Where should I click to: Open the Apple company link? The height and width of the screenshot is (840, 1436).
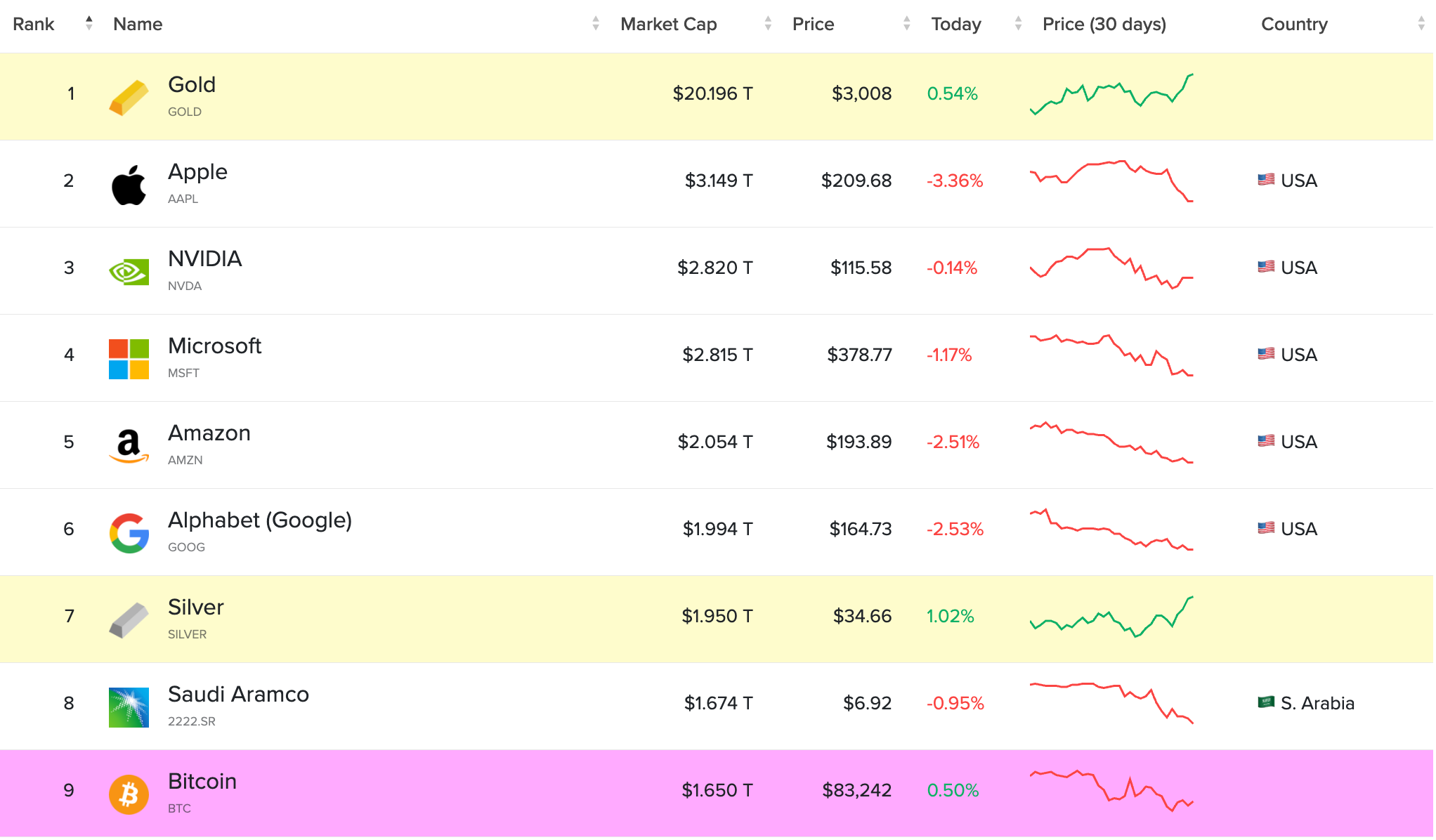click(x=197, y=172)
